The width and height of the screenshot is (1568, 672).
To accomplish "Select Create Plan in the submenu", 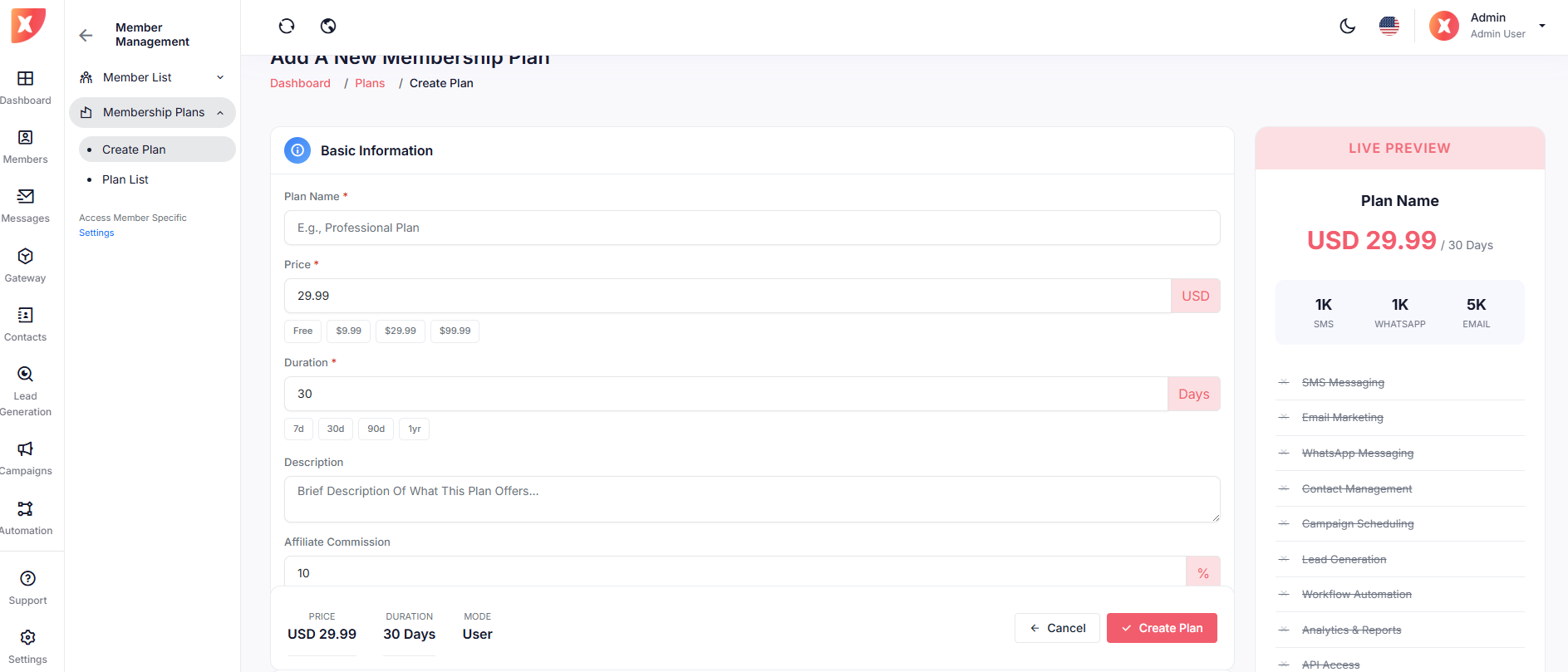I will [x=134, y=150].
